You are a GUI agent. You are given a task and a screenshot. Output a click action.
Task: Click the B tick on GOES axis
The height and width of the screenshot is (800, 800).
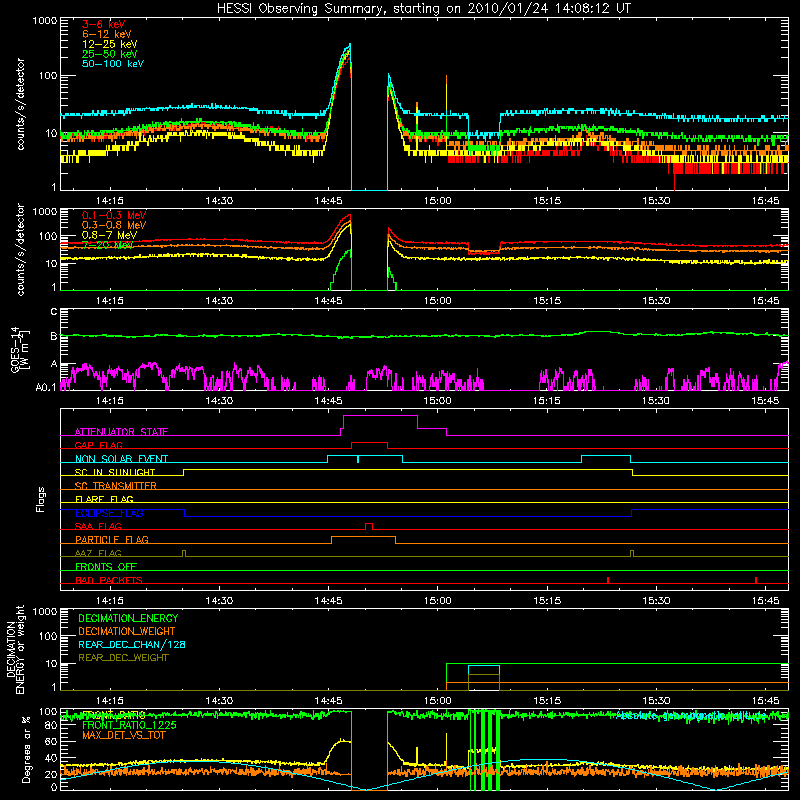coord(54,336)
